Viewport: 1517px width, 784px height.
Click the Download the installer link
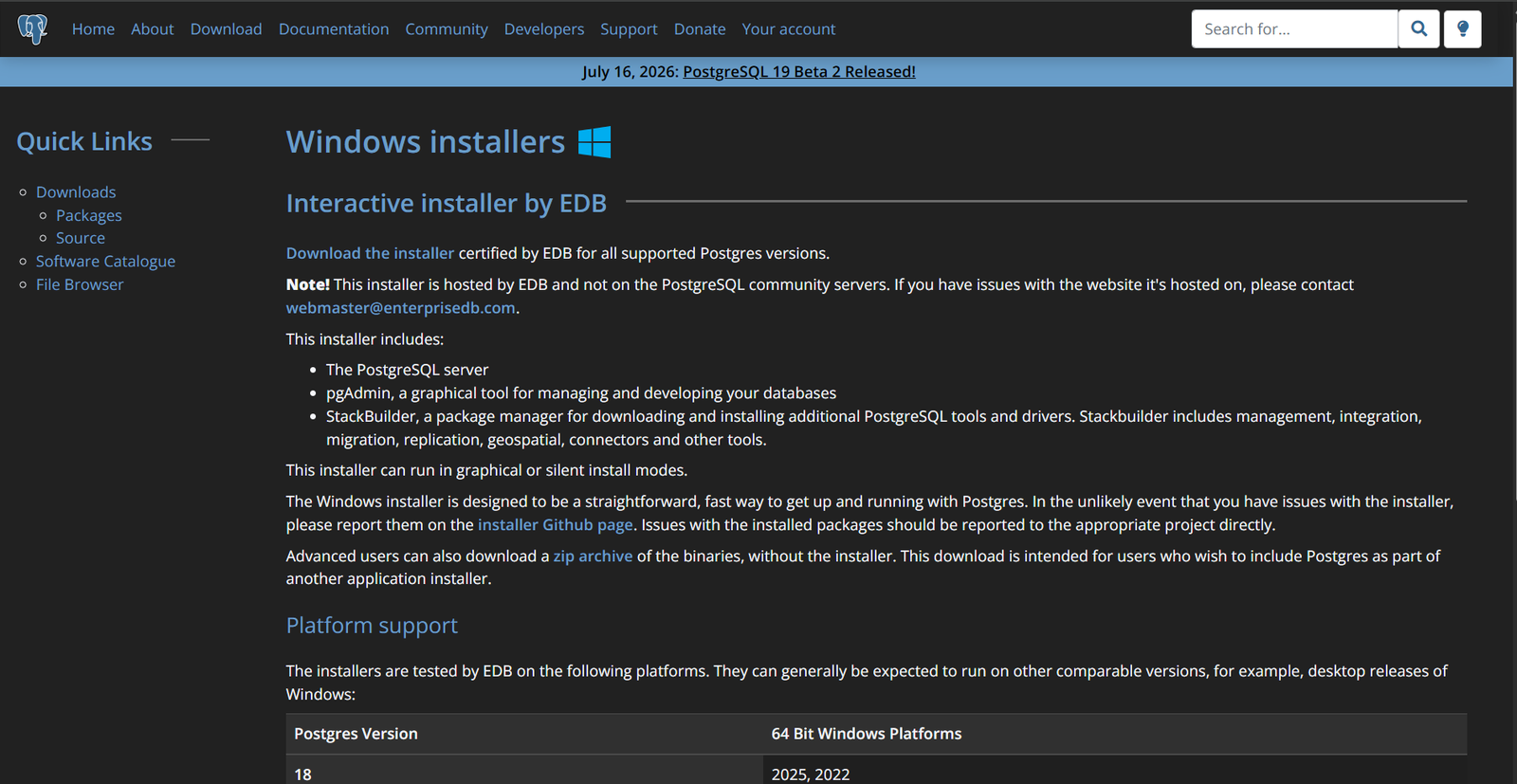(370, 253)
